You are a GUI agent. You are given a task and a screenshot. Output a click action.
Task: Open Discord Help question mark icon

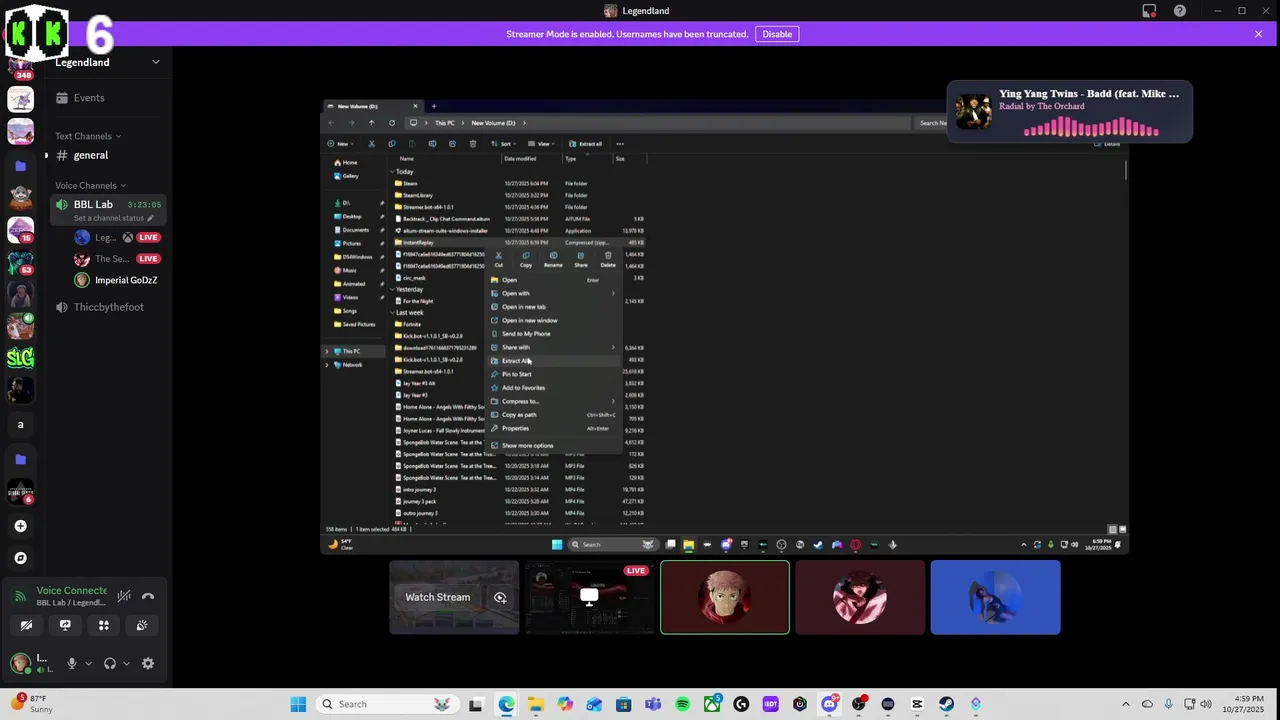coord(1180,11)
